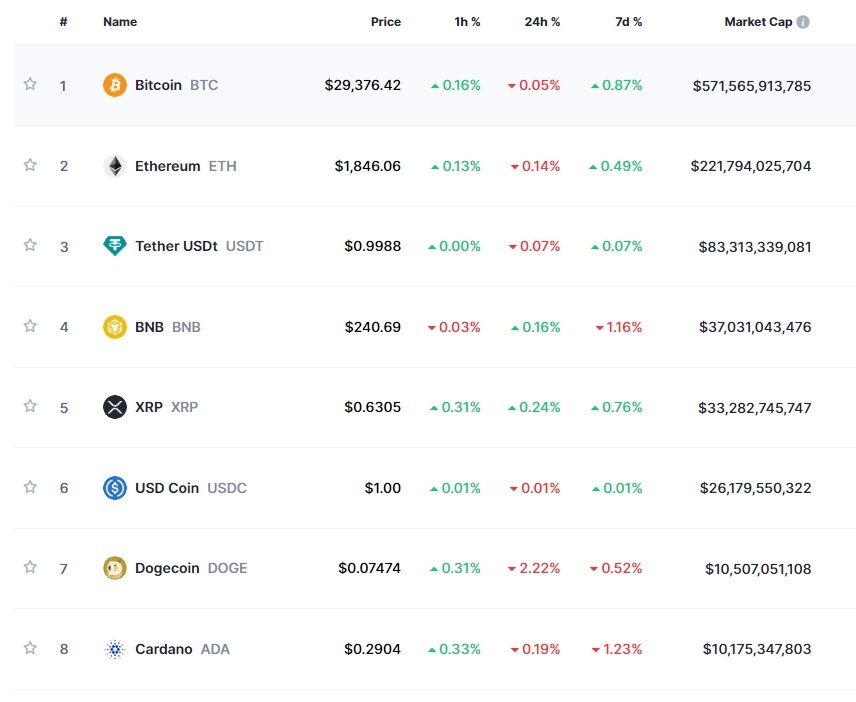Click the USD Coin logo icon
The width and height of the screenshot is (856, 702).
click(x=115, y=488)
